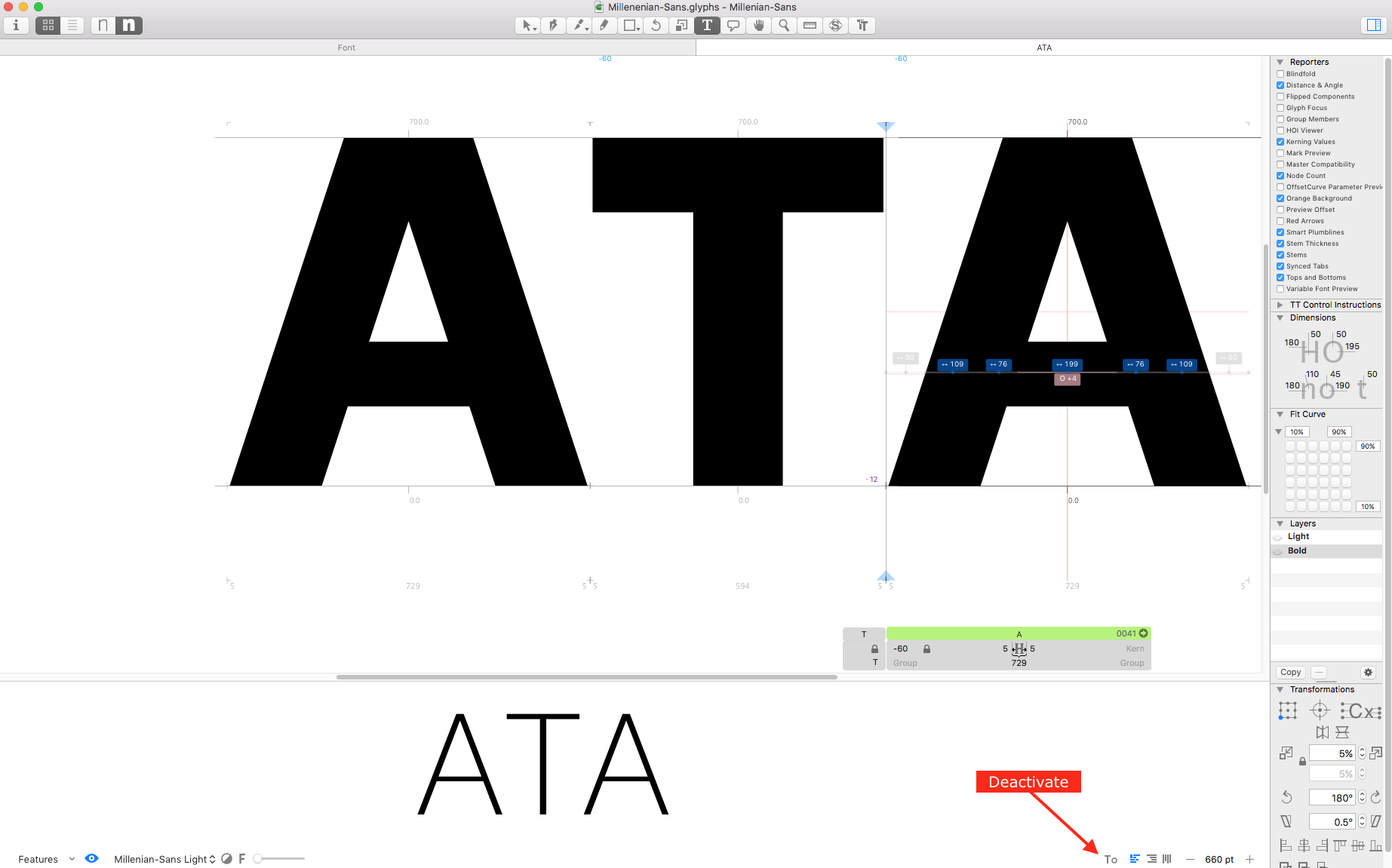1392x868 pixels.
Task: Select the Eraser tool in toolbar
Action: (604, 26)
